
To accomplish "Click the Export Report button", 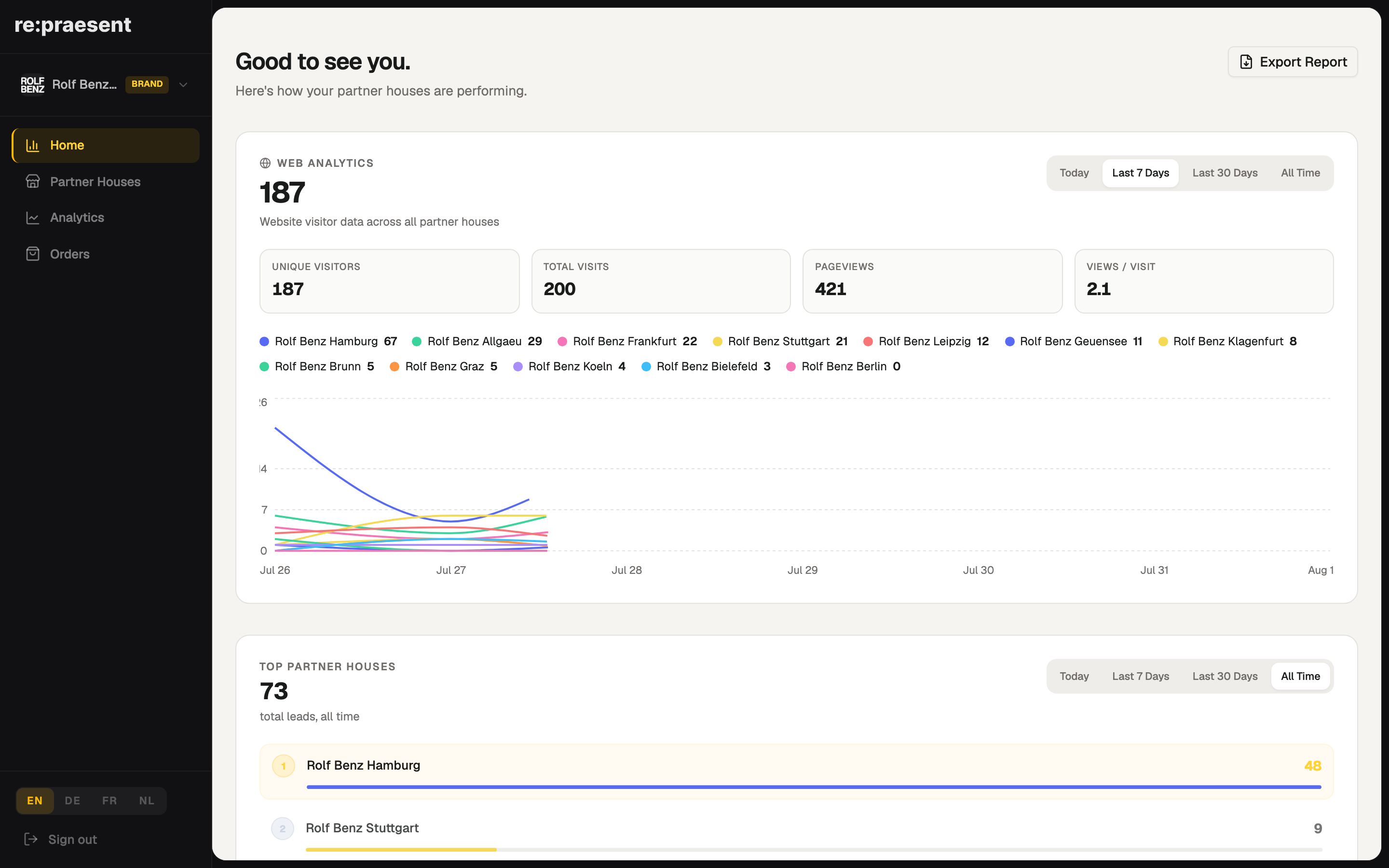I will click(x=1293, y=62).
